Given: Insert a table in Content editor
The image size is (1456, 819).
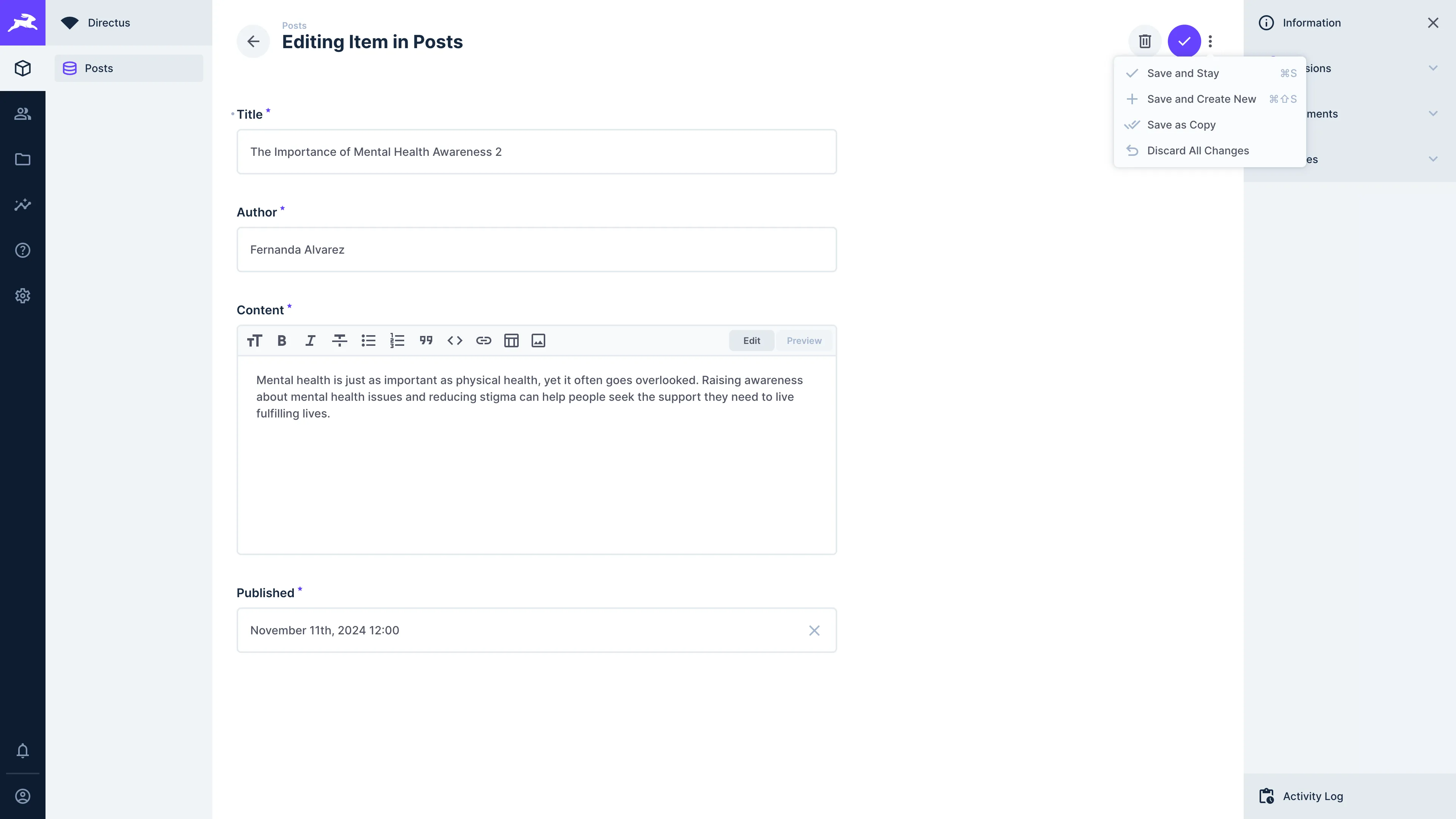Looking at the screenshot, I should point(511,340).
